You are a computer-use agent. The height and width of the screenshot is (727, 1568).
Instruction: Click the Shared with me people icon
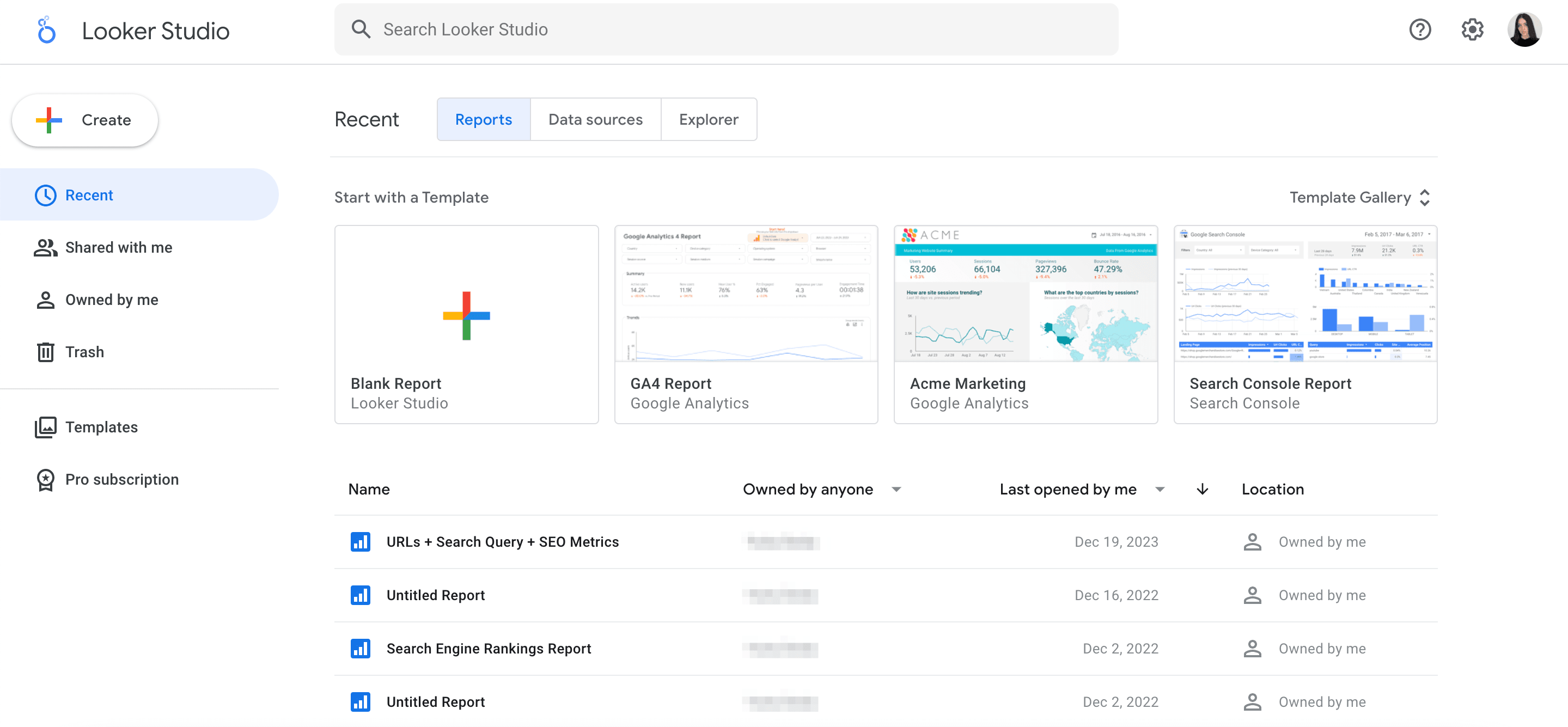coord(46,248)
